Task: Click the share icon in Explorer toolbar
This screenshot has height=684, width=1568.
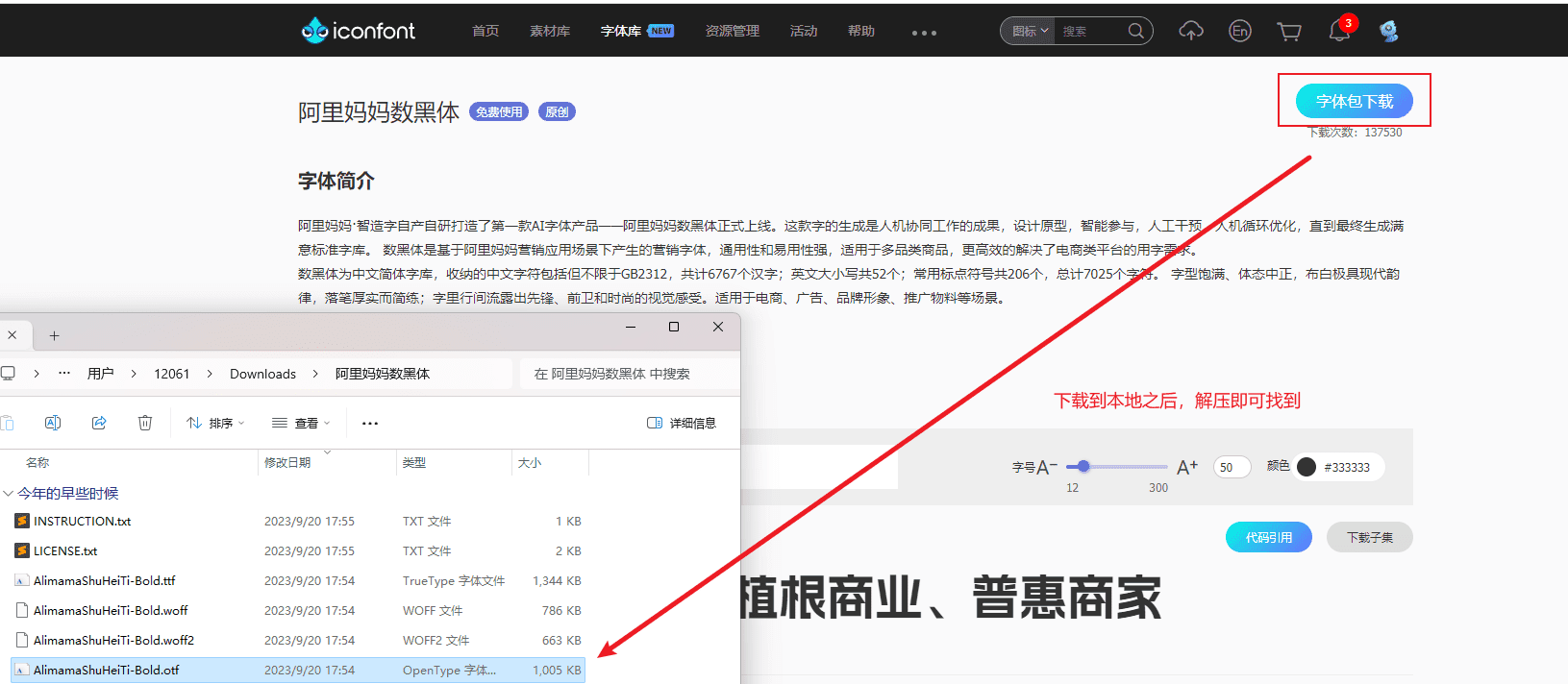Action: pyautogui.click(x=99, y=423)
